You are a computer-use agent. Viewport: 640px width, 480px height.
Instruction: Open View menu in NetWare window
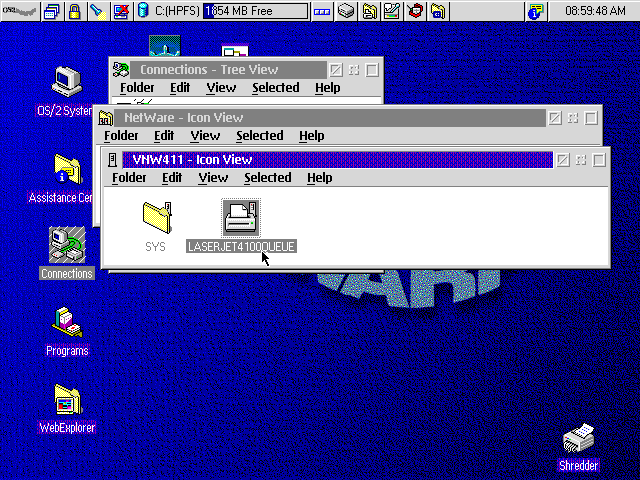click(205, 136)
